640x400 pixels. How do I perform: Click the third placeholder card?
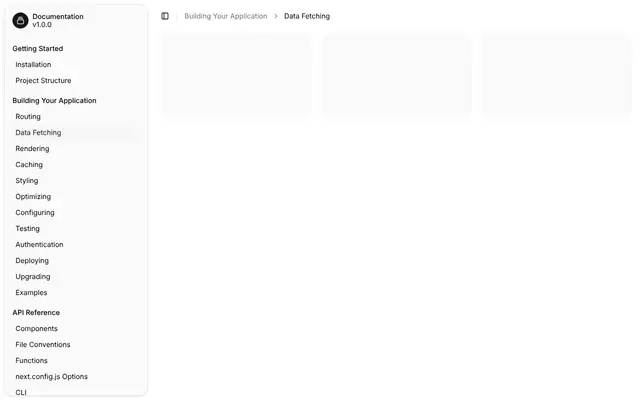click(556, 73)
